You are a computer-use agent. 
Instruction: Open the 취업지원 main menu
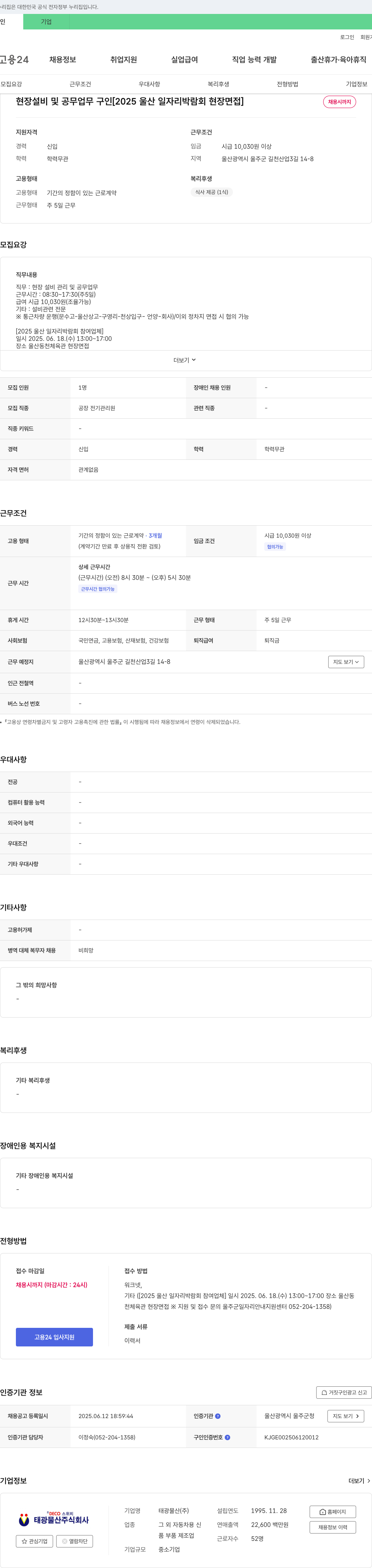pyautogui.click(x=124, y=60)
